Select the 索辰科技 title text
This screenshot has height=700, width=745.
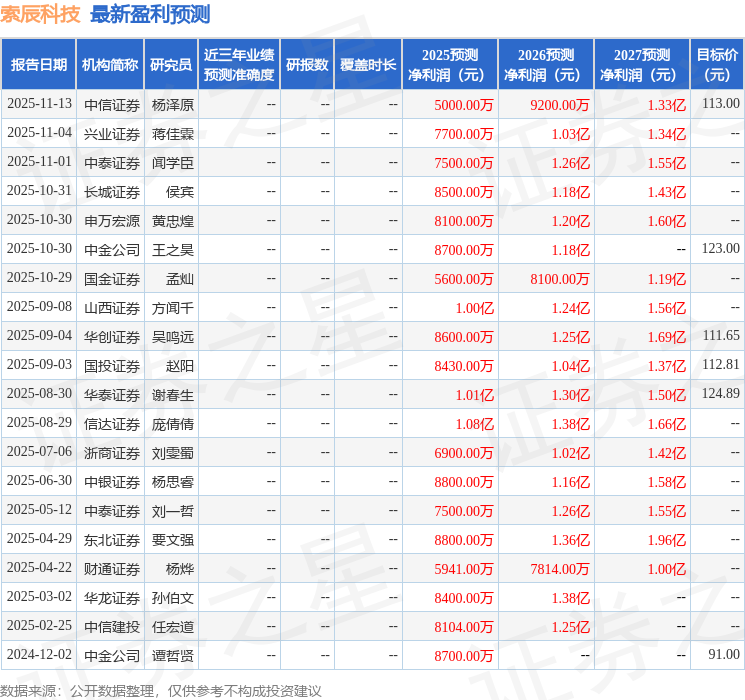(40, 14)
